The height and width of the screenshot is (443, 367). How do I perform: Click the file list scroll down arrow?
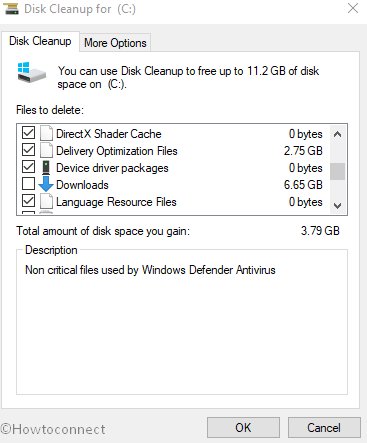click(337, 206)
